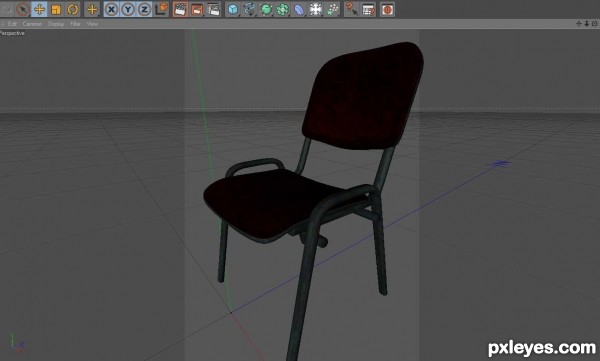
Task: Click the Perspective viewport label
Action: (x=12, y=33)
